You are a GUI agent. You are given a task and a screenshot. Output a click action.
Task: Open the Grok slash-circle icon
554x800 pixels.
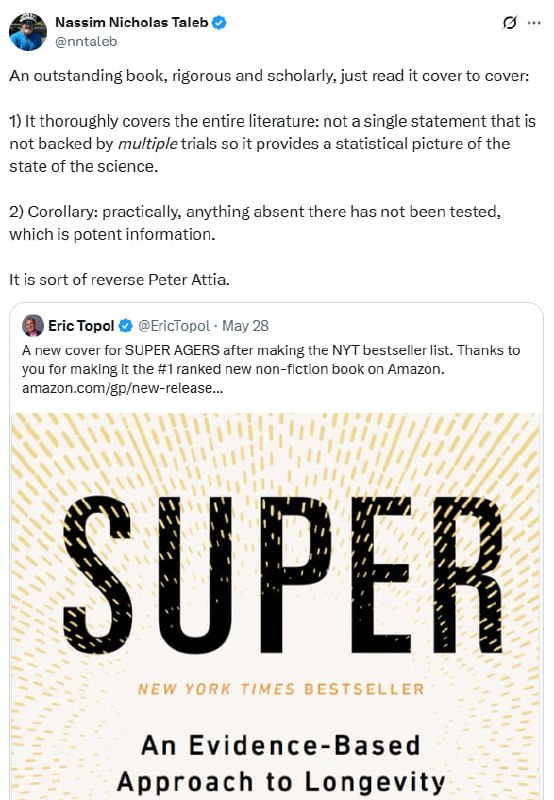[x=509, y=23]
